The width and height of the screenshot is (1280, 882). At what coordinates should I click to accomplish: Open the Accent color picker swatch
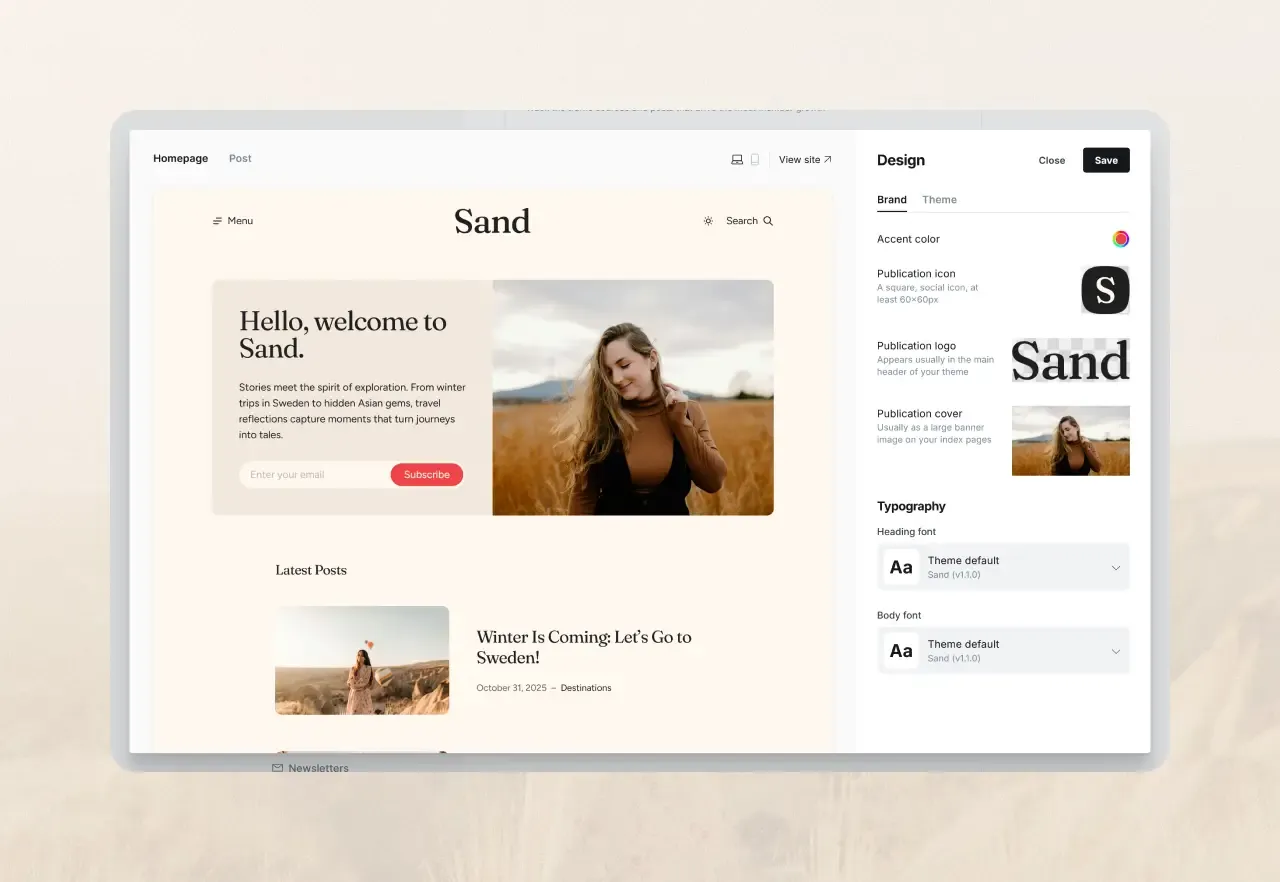point(1120,239)
